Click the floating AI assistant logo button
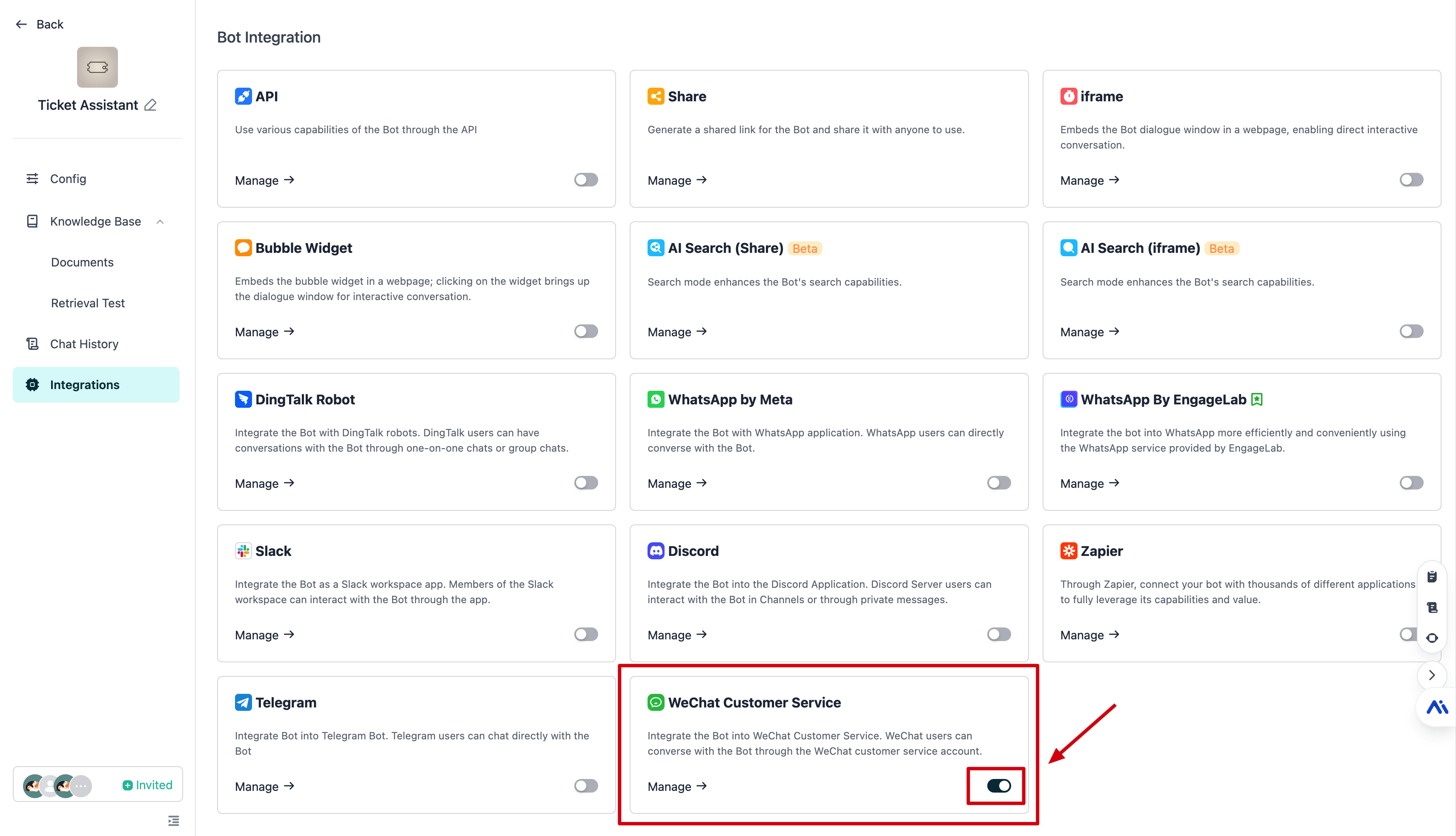This screenshot has height=836, width=1456. click(1436, 707)
